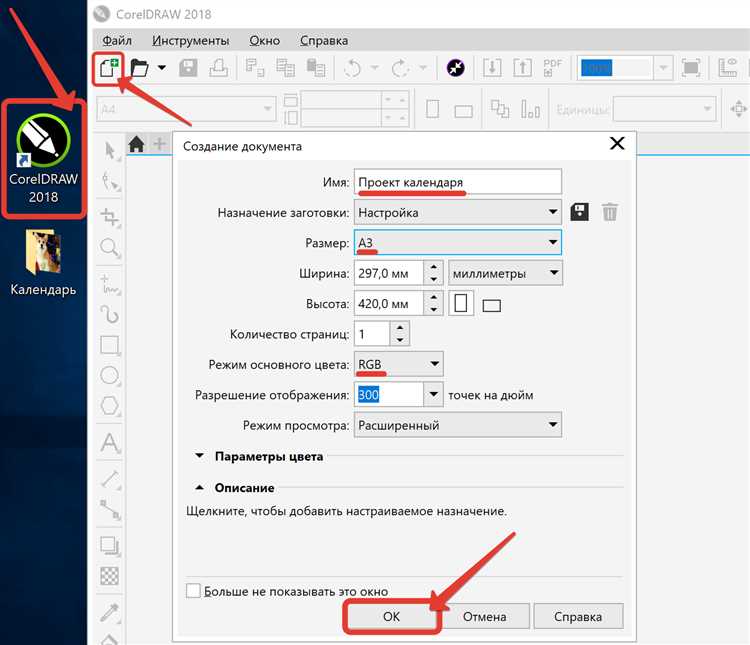
Task: Click the Отмена button
Action: coord(485,616)
